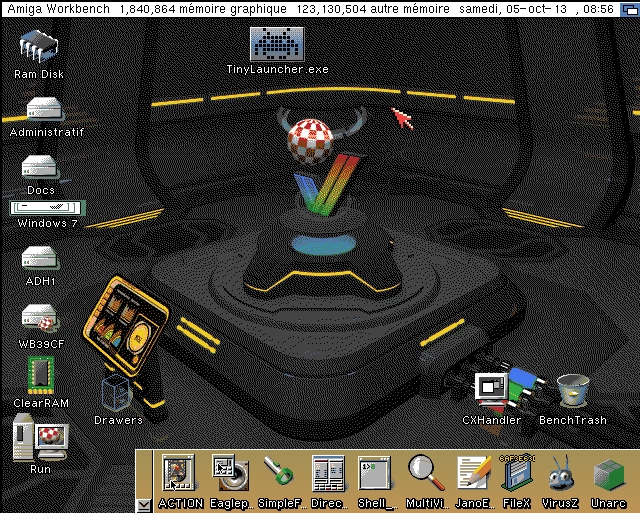Click the Run computer icon

pyautogui.click(x=40, y=437)
